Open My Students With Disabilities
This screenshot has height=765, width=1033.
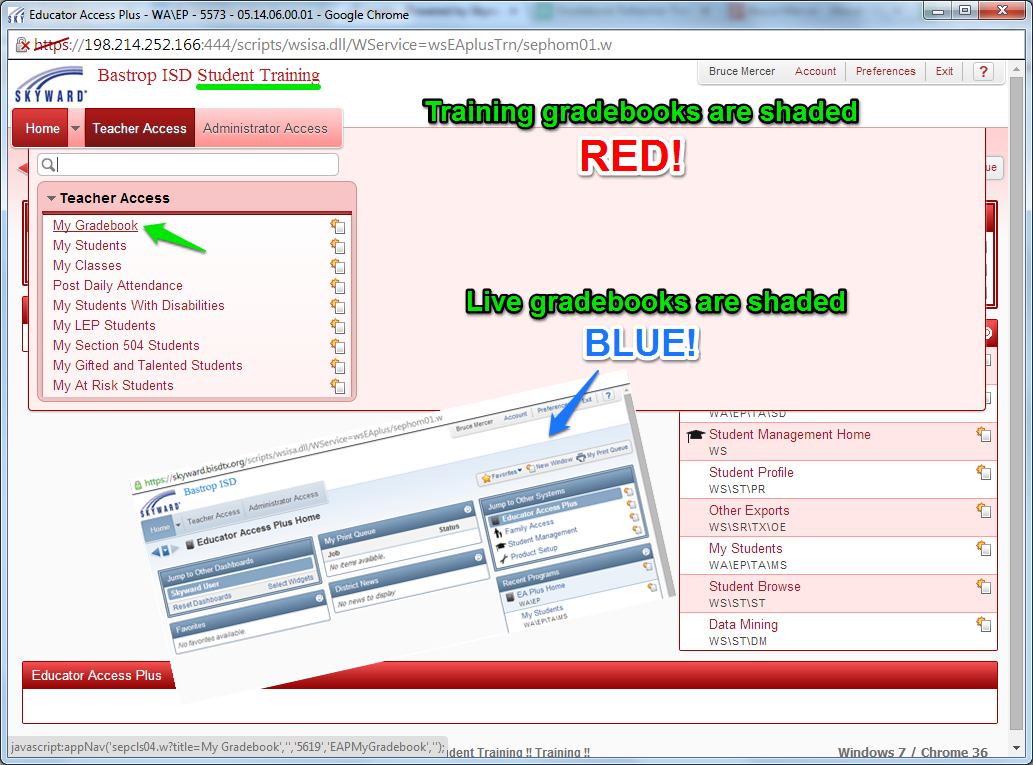point(138,305)
